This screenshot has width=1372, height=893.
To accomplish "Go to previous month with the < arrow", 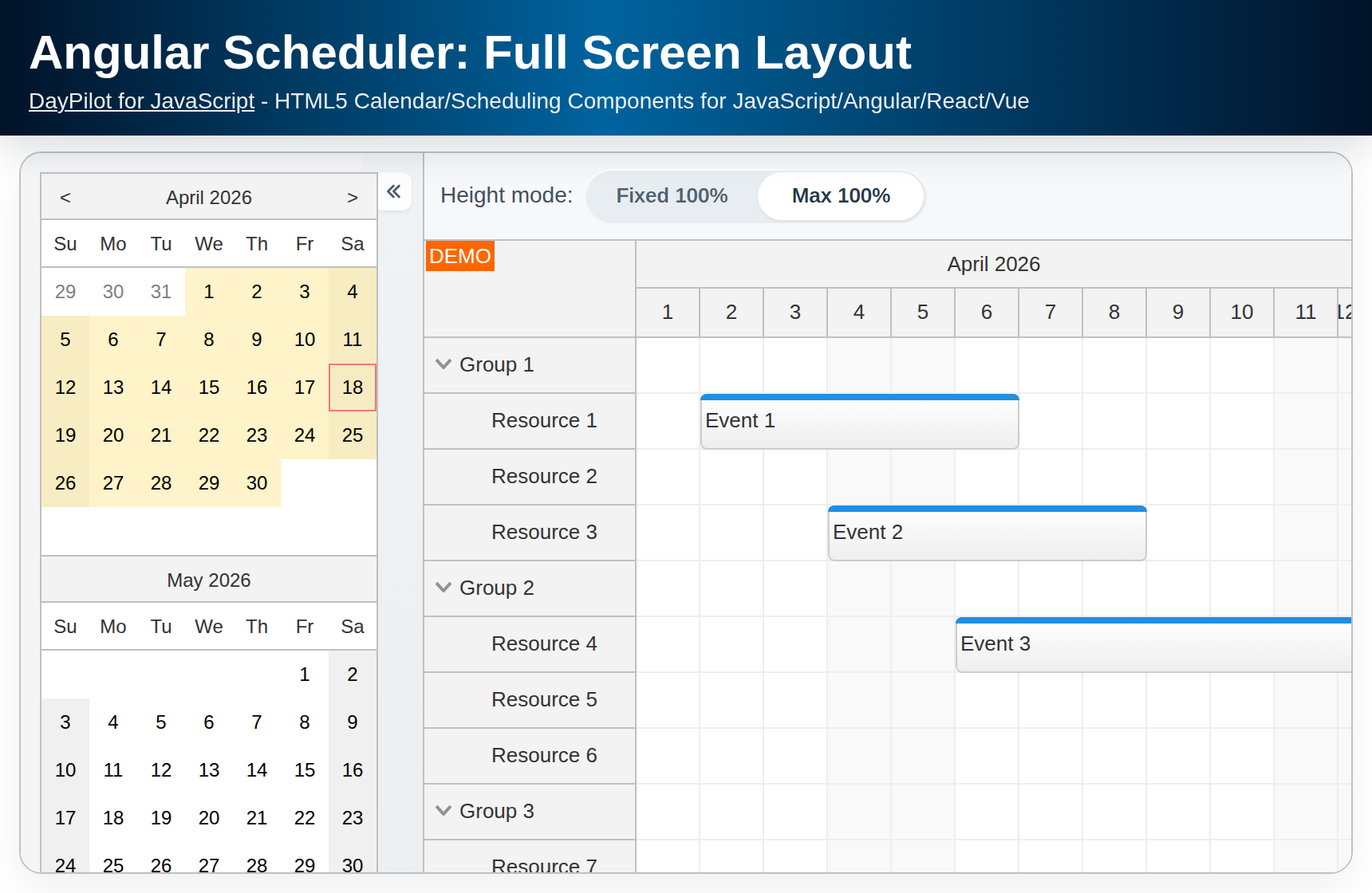I will pyautogui.click(x=66, y=197).
